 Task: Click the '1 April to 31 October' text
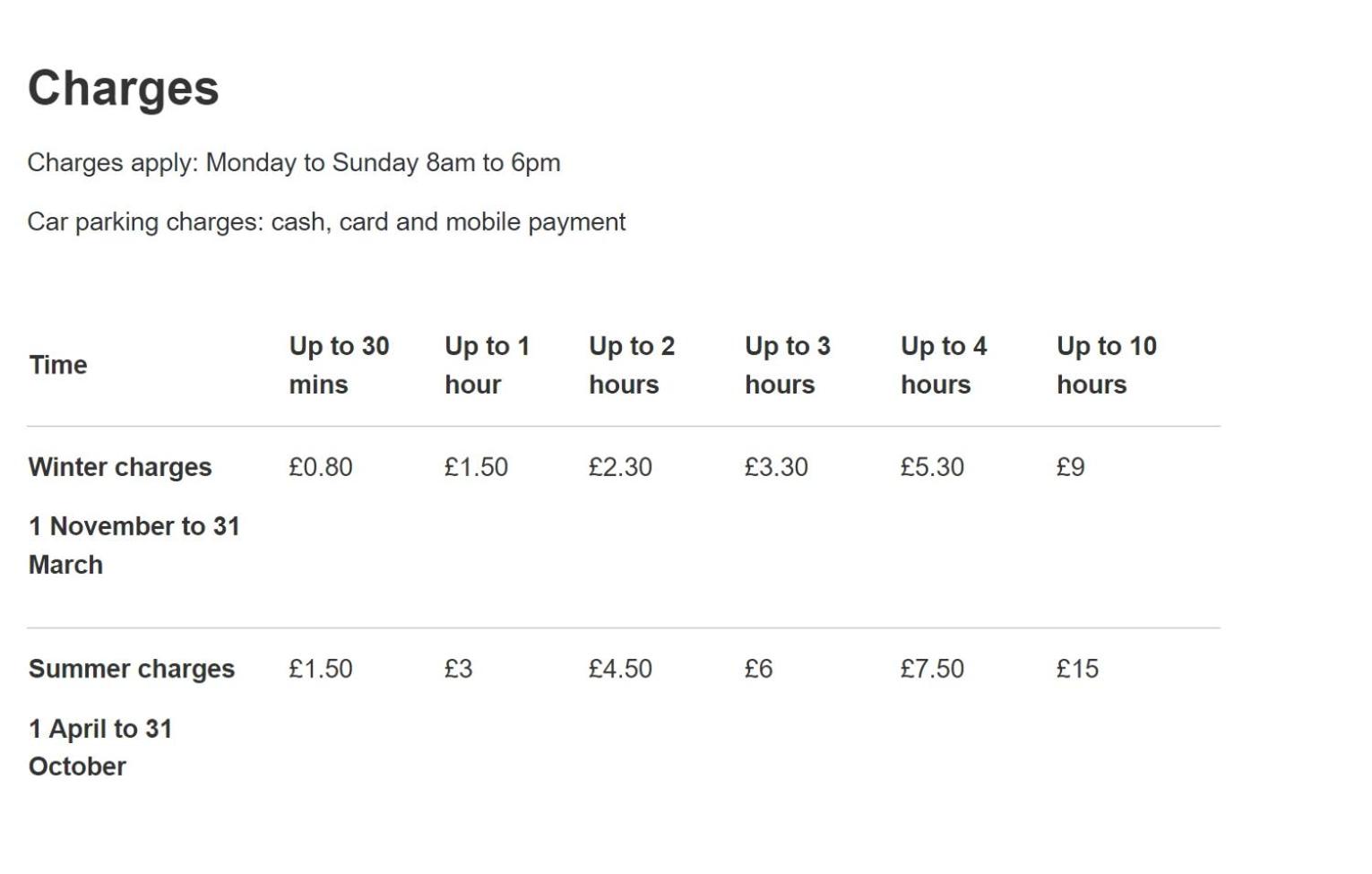coord(100,748)
